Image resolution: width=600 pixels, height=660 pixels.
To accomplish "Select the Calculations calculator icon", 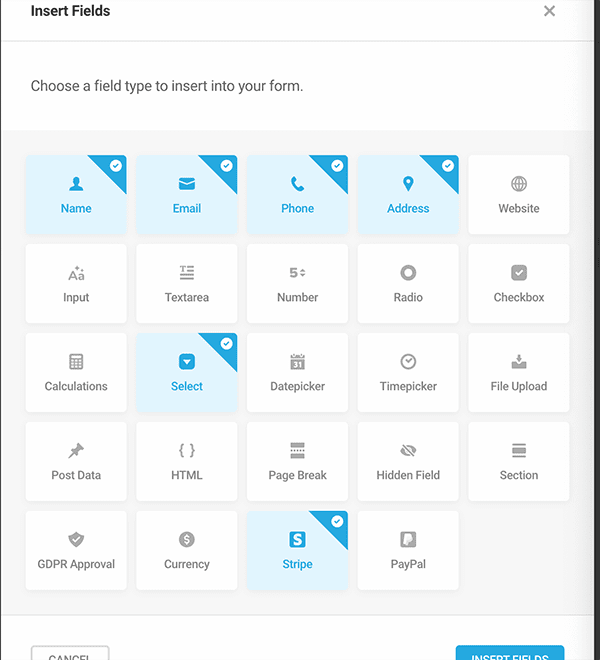I will [x=76, y=362].
